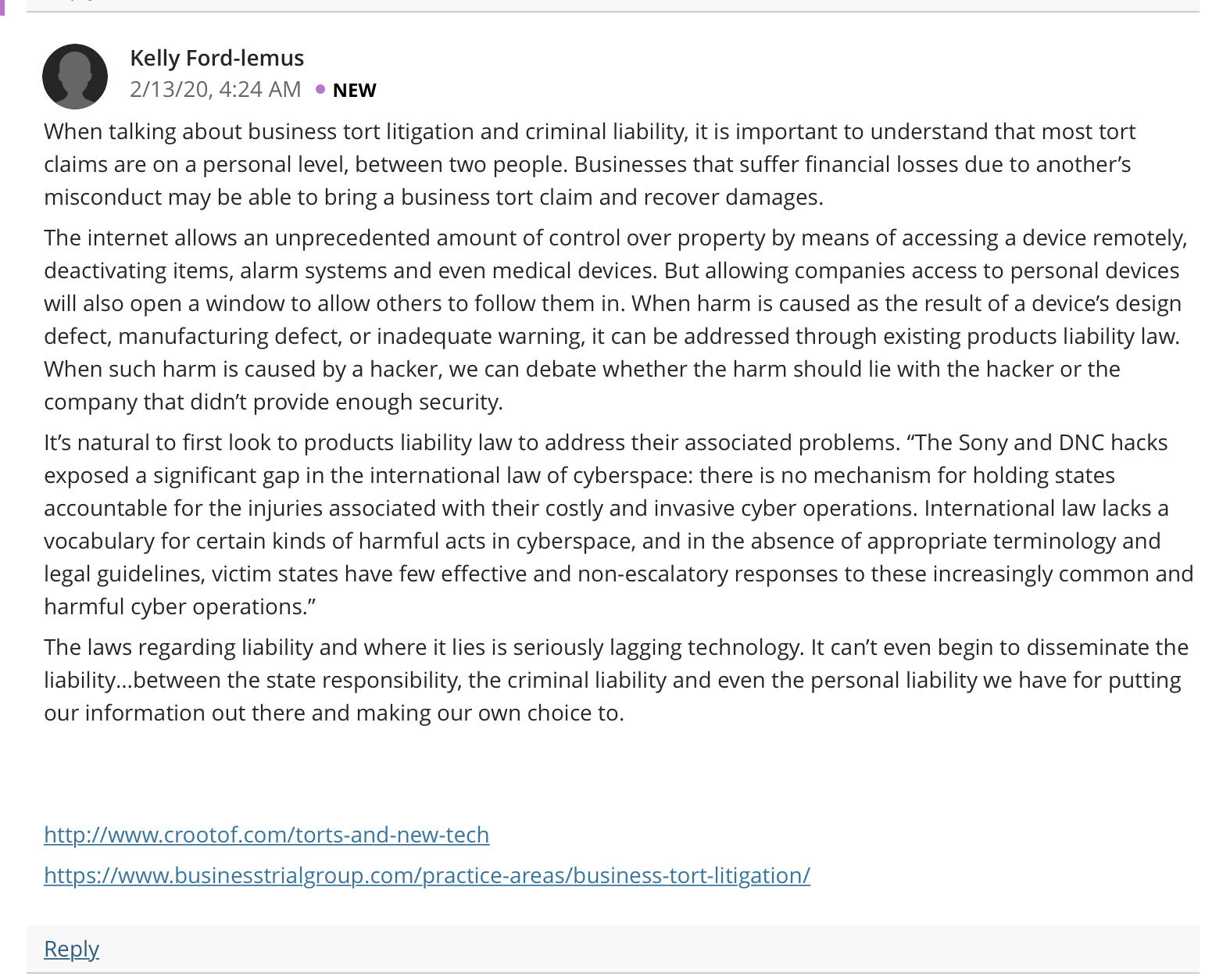Click the purple unread marker at top-left

pos(2,7)
